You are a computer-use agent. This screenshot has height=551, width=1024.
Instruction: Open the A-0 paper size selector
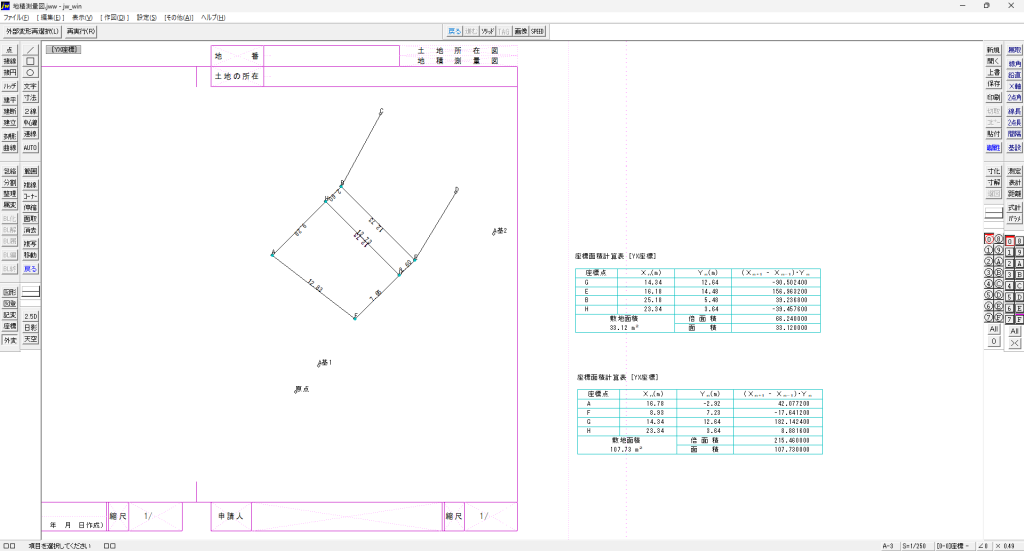pyautogui.click(x=887, y=545)
